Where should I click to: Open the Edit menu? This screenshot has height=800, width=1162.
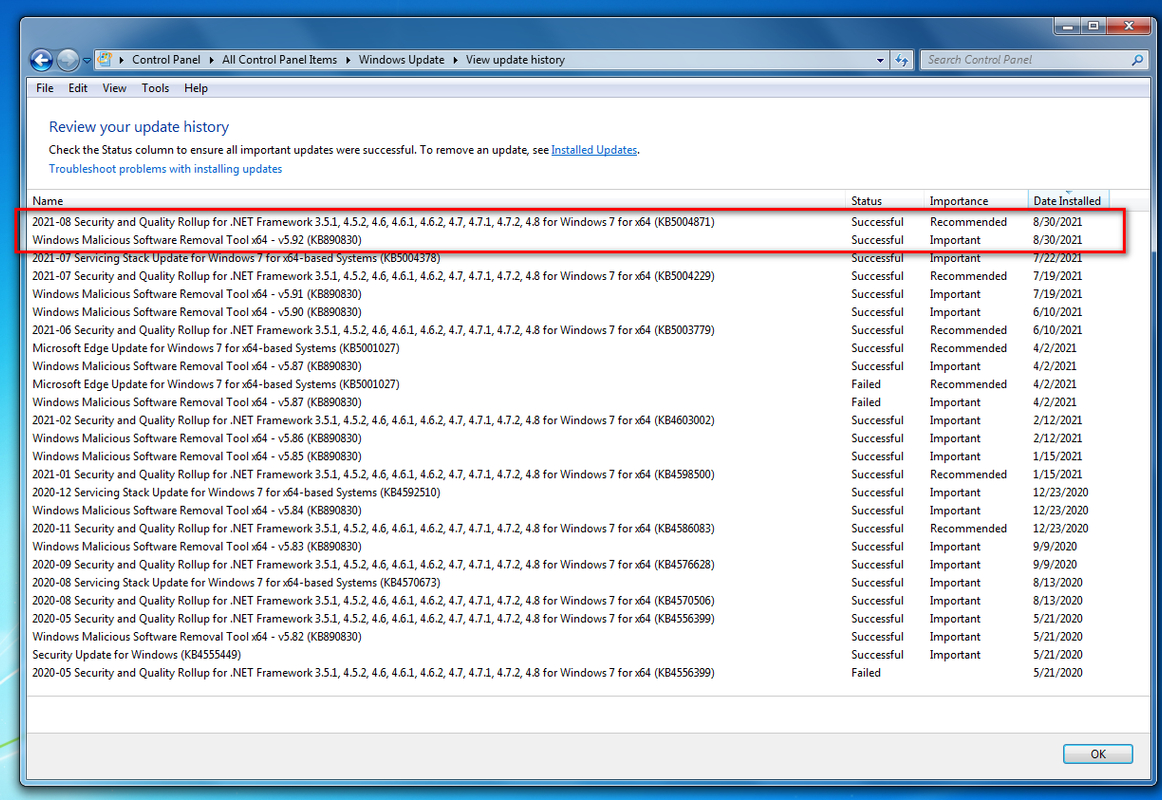tap(78, 88)
